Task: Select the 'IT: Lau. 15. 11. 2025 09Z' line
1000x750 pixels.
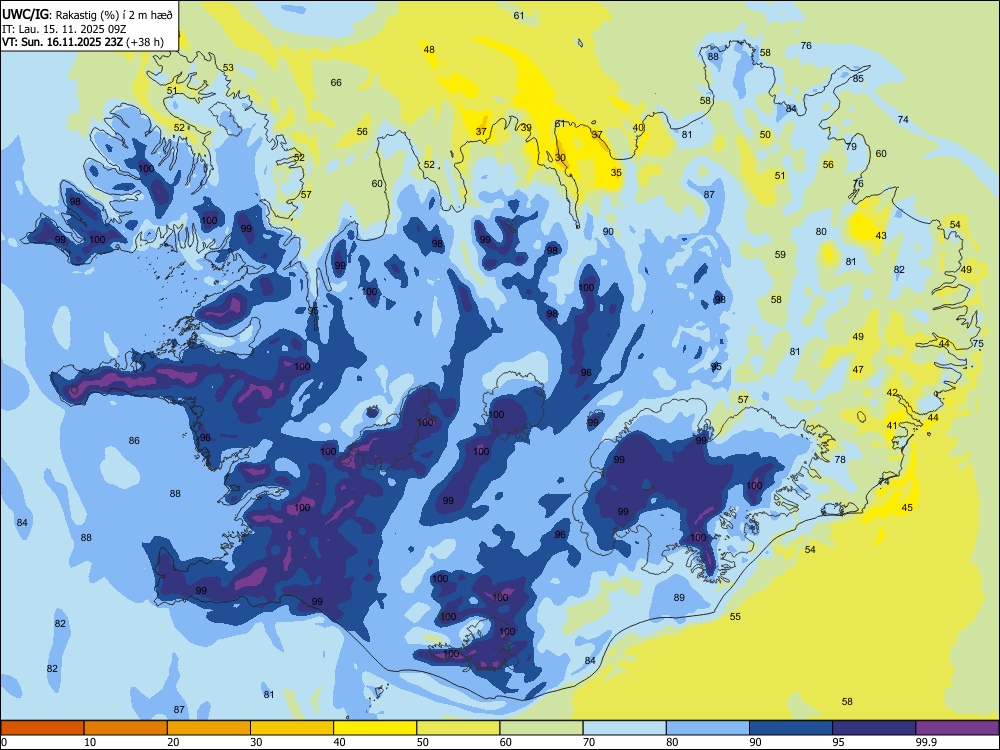Action: pos(64,29)
